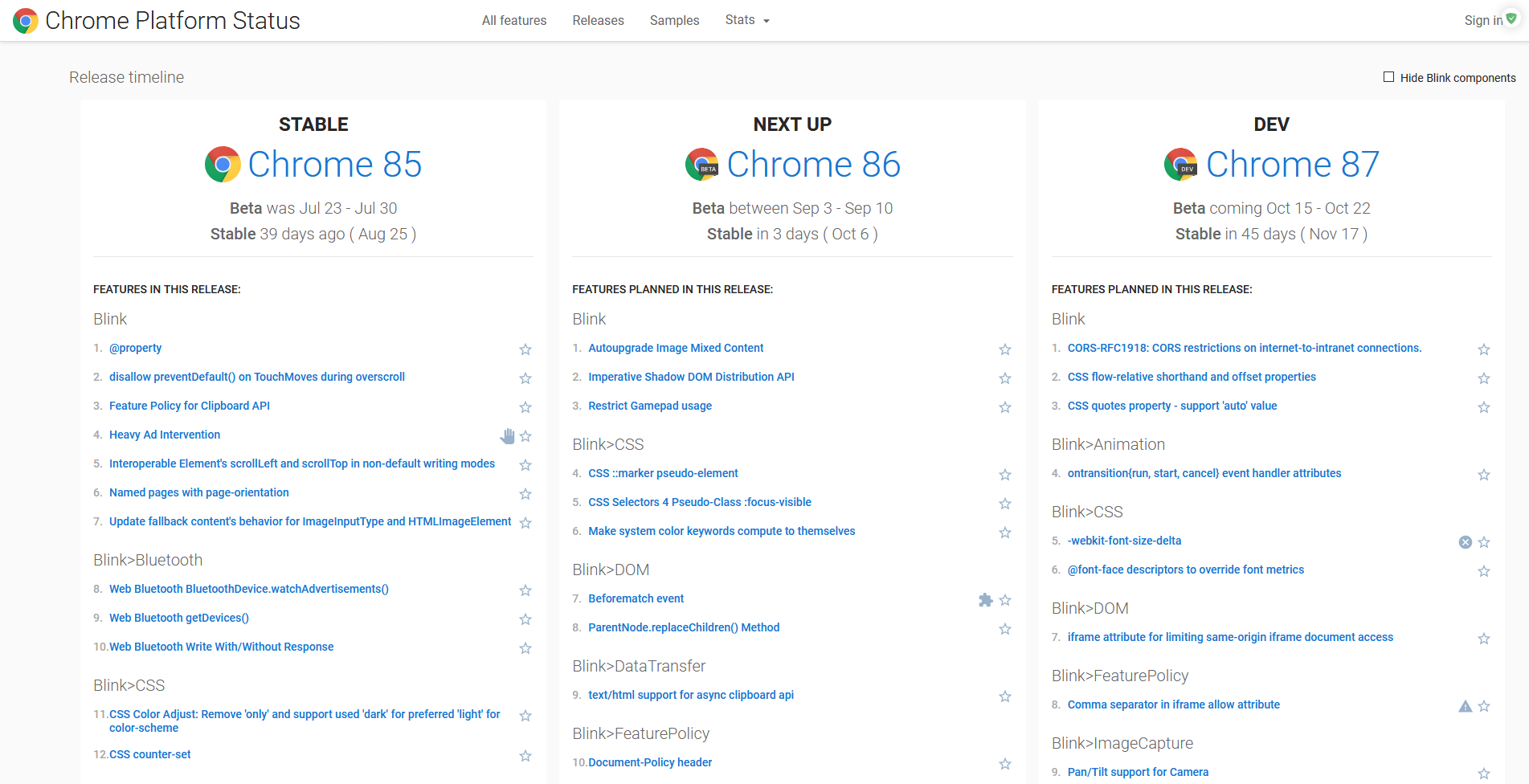This screenshot has width=1529, height=784.
Task: Click the hand icon beside Heavy Ad Intervention
Action: click(x=507, y=436)
